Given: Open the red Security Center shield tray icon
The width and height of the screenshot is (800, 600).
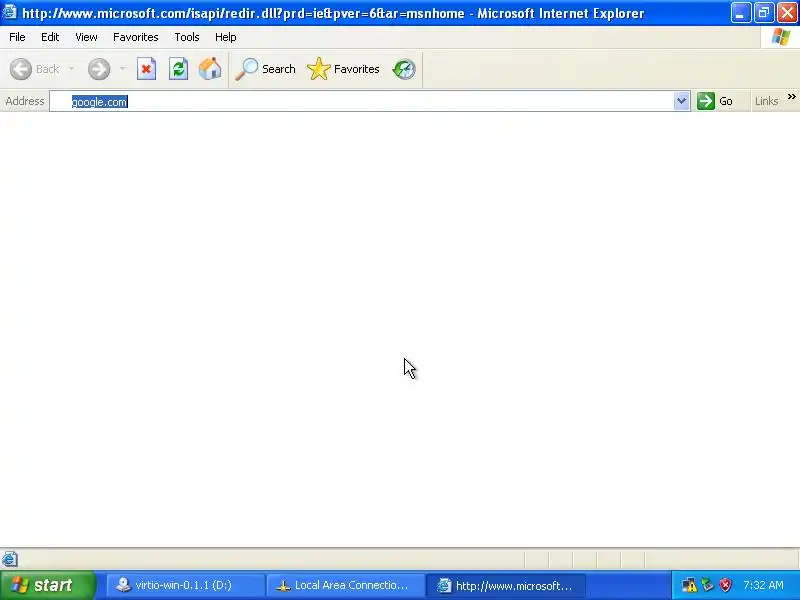Looking at the screenshot, I should 726,585.
